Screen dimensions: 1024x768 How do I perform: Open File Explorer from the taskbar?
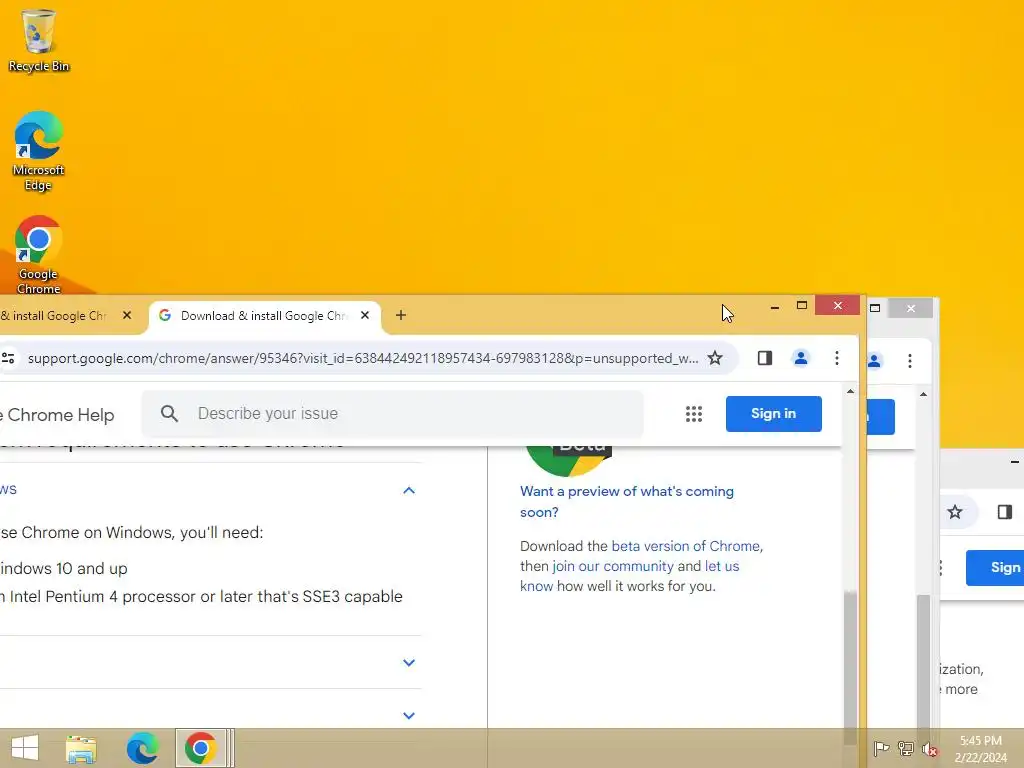[81, 748]
